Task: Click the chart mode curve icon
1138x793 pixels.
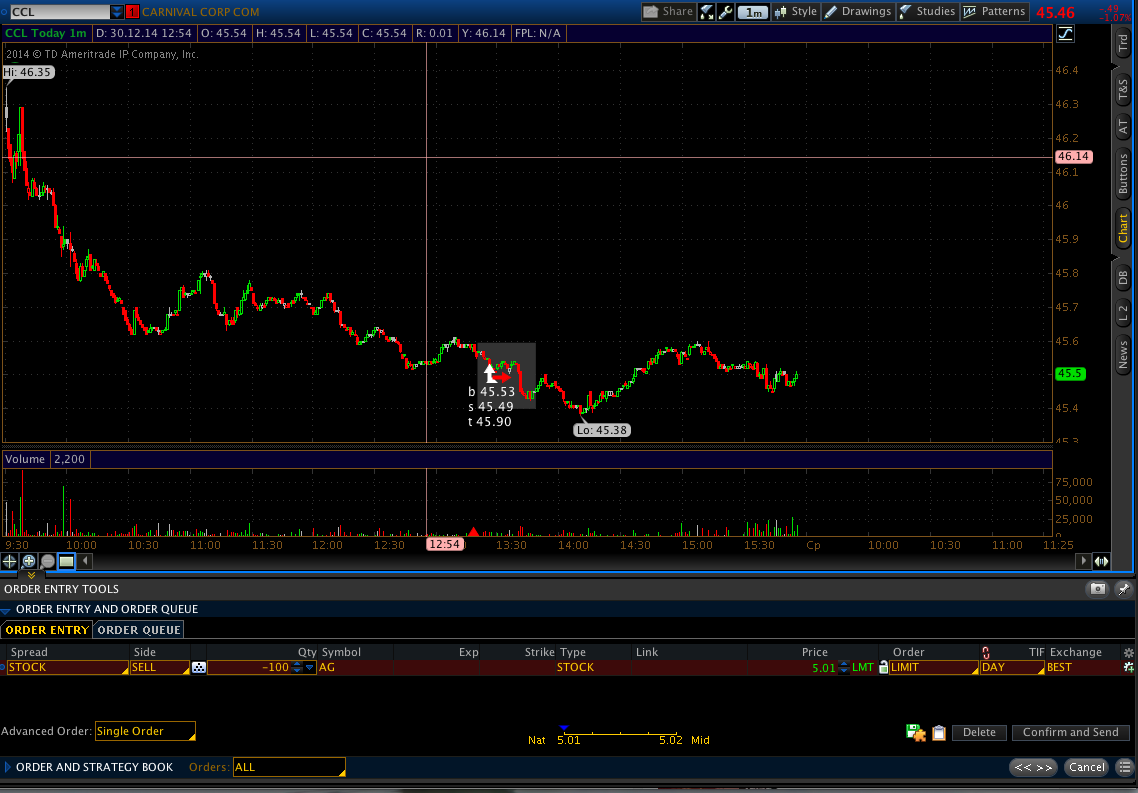Action: [x=1065, y=33]
